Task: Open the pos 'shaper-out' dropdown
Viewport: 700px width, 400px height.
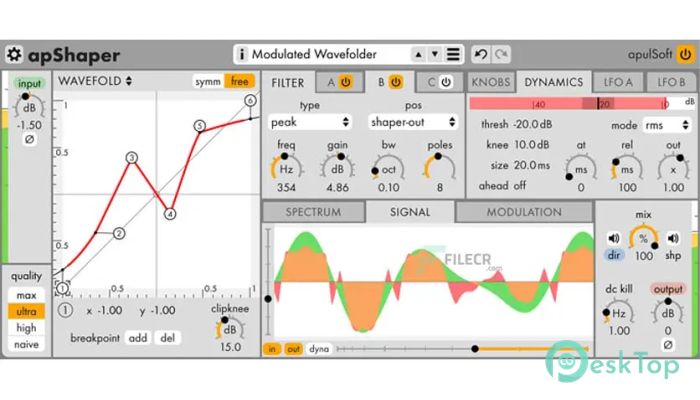Action: pos(413,122)
